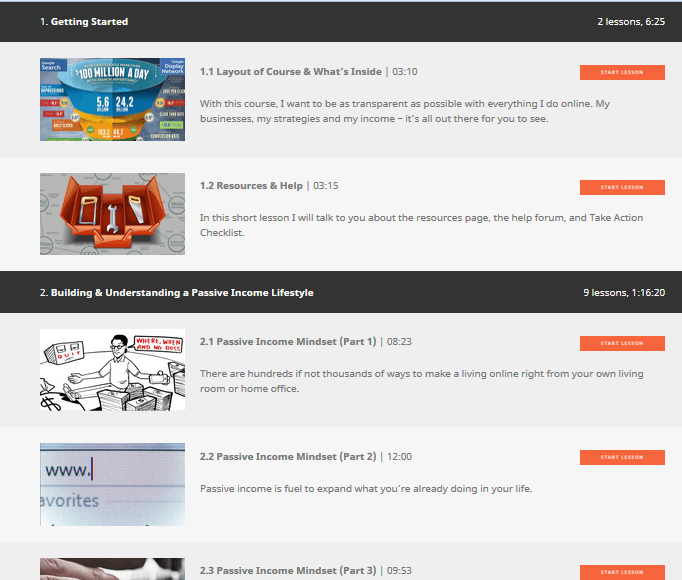Open title 1.1 Layout of Course & What's Inside
Image resolution: width=682 pixels, height=580 pixels.
[x=291, y=72]
